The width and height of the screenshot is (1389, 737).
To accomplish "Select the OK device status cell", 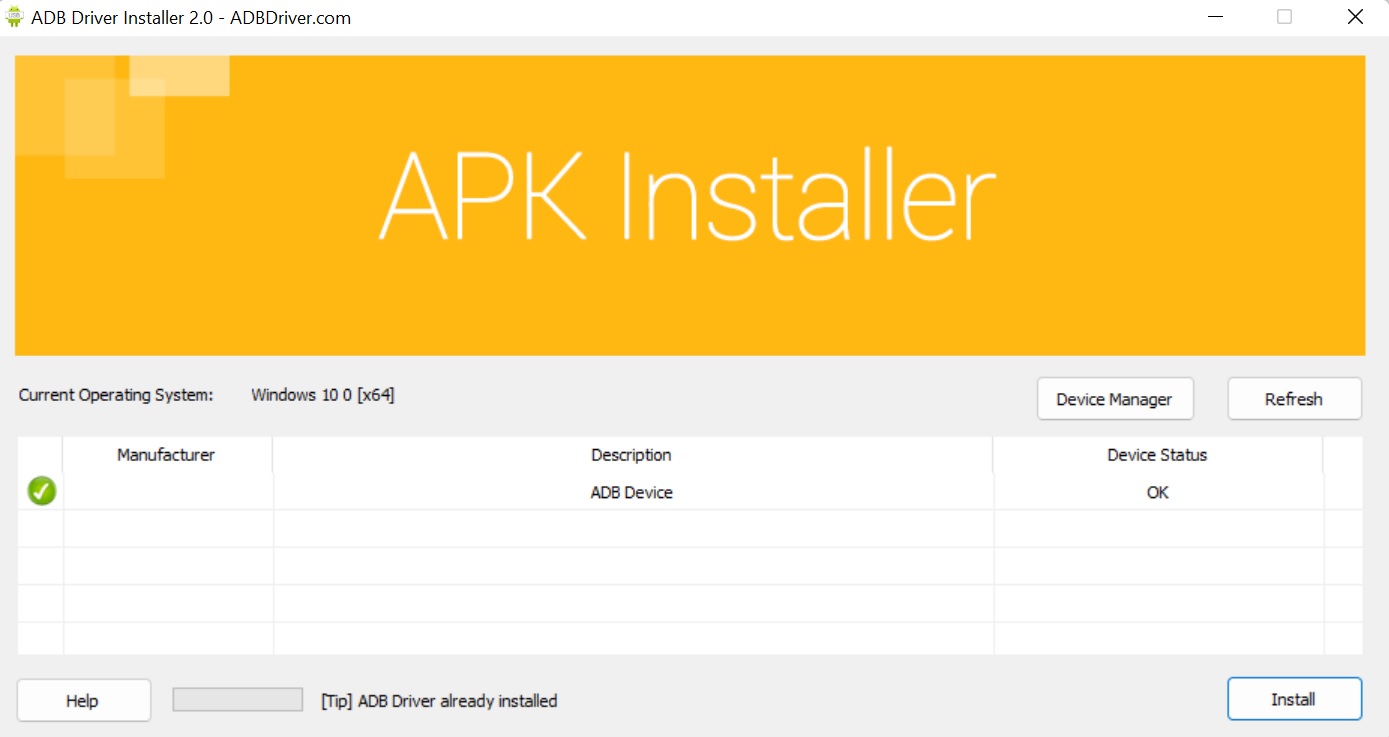I will tap(1158, 492).
